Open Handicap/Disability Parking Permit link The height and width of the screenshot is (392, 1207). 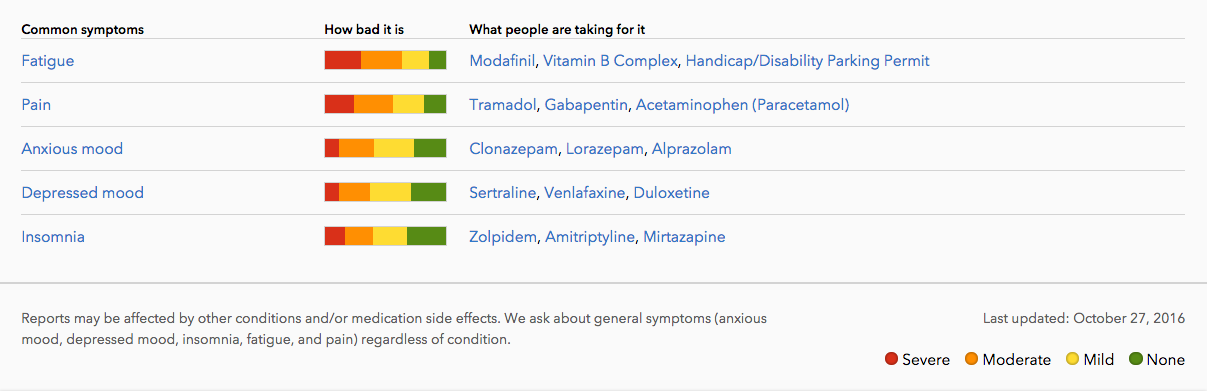click(808, 61)
